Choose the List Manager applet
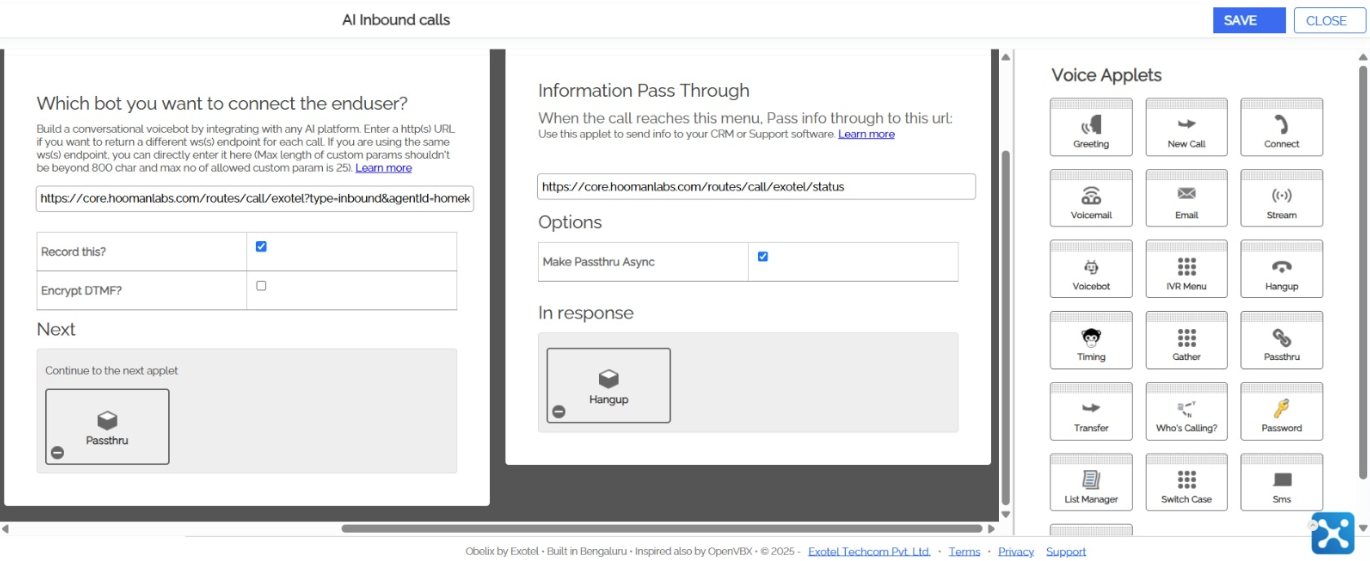The height and width of the screenshot is (561, 1370). [1090, 482]
